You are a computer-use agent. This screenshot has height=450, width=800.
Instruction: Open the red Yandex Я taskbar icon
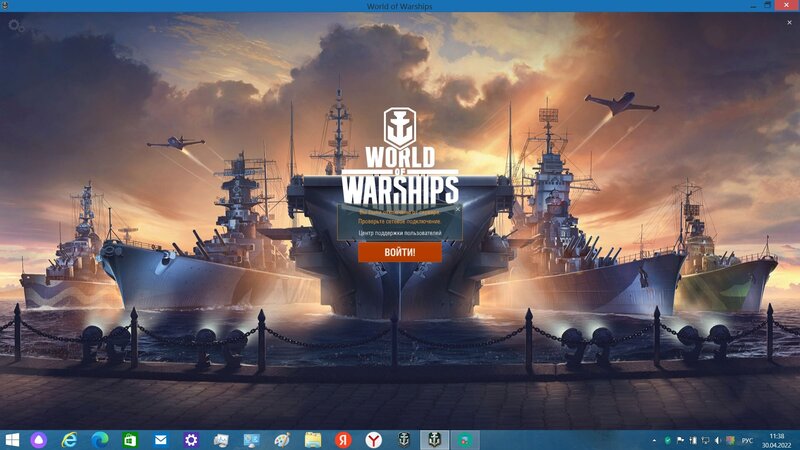coord(343,440)
